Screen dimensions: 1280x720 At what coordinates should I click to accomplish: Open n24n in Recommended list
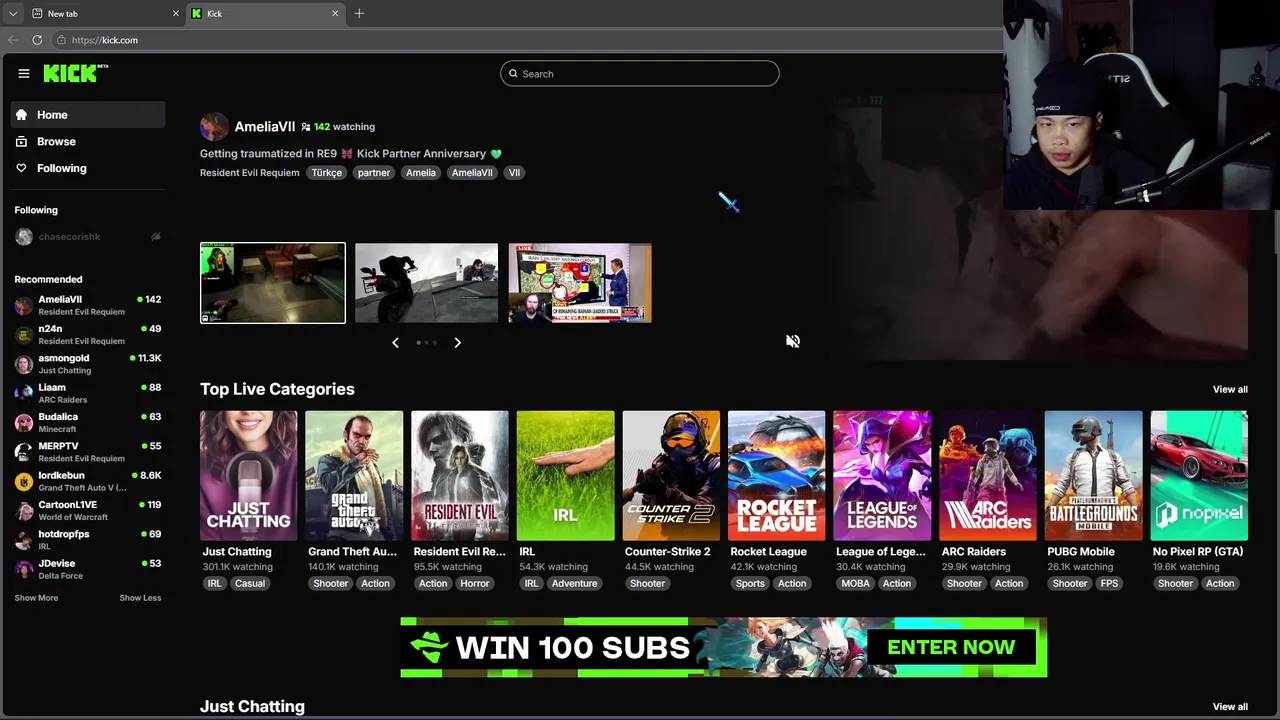click(88, 334)
